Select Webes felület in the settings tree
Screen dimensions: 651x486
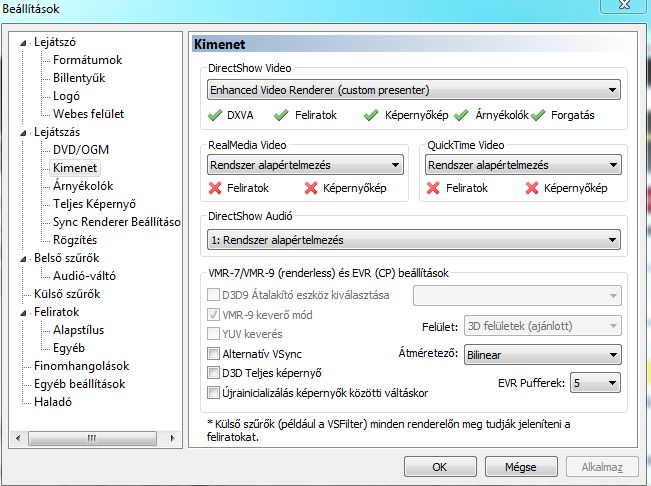click(88, 114)
